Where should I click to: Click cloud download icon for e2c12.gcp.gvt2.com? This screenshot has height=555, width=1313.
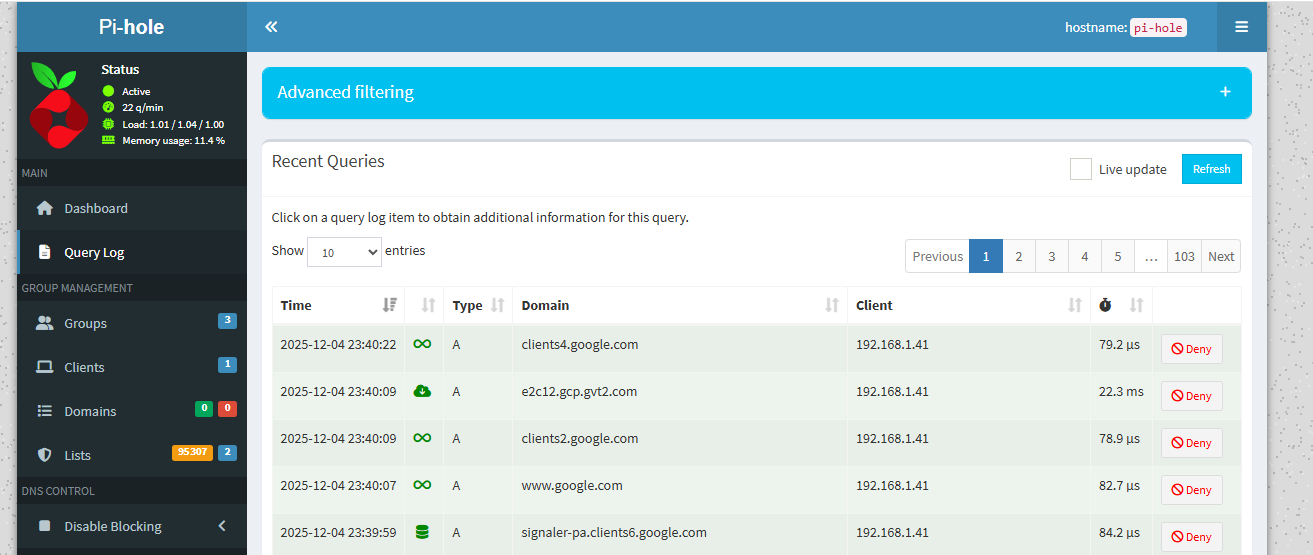coord(422,391)
